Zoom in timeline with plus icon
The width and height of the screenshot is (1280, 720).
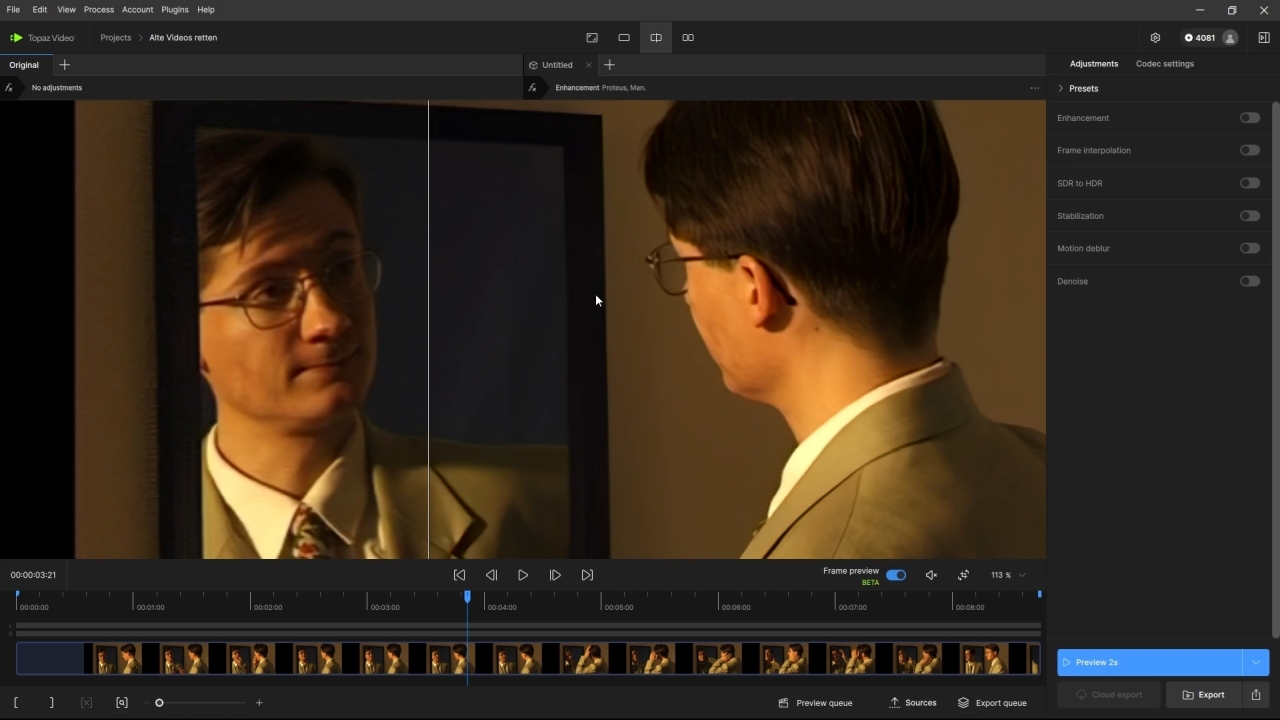pyautogui.click(x=259, y=703)
